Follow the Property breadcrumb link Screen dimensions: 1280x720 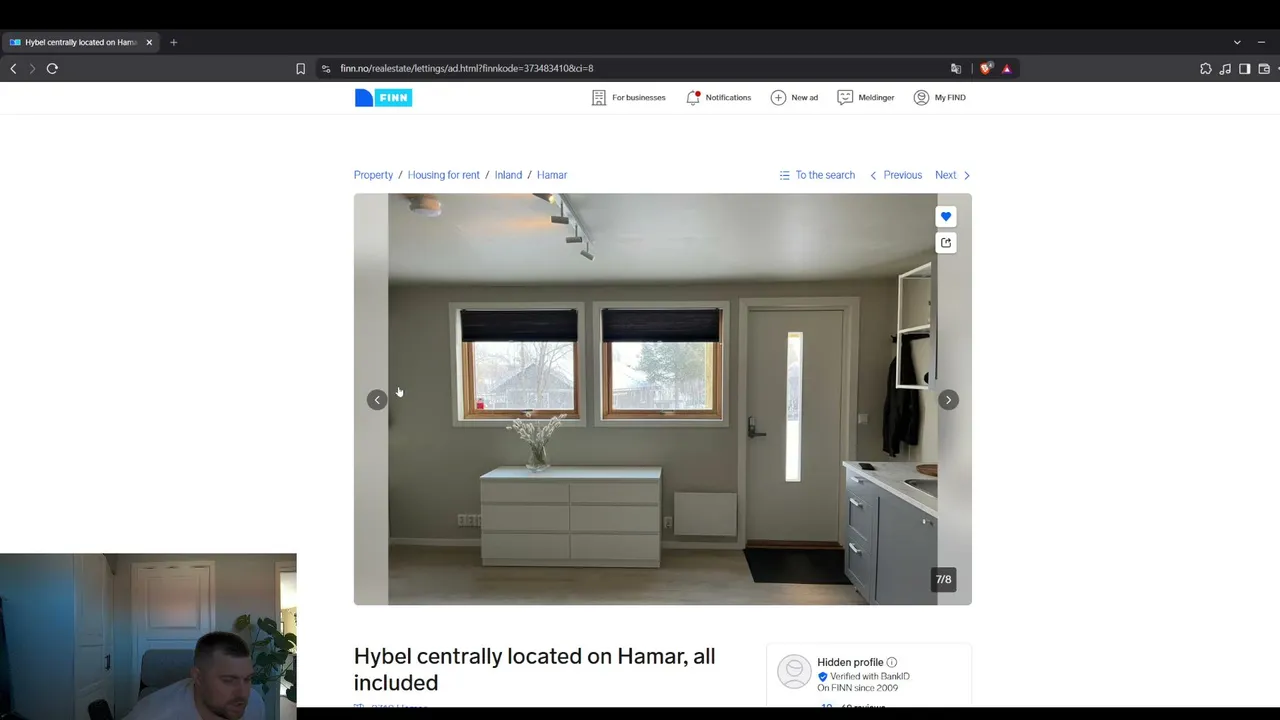click(373, 175)
